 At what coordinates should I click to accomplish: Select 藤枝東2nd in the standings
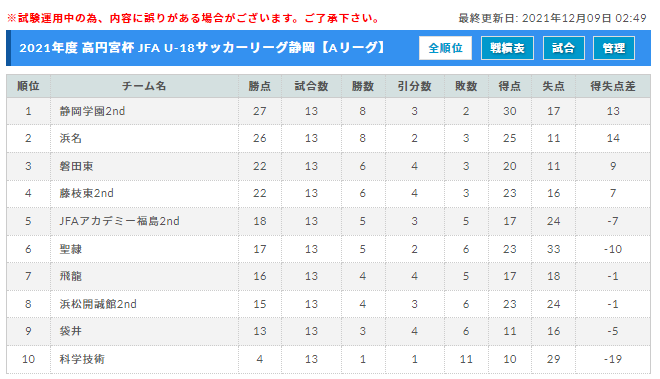coord(87,193)
